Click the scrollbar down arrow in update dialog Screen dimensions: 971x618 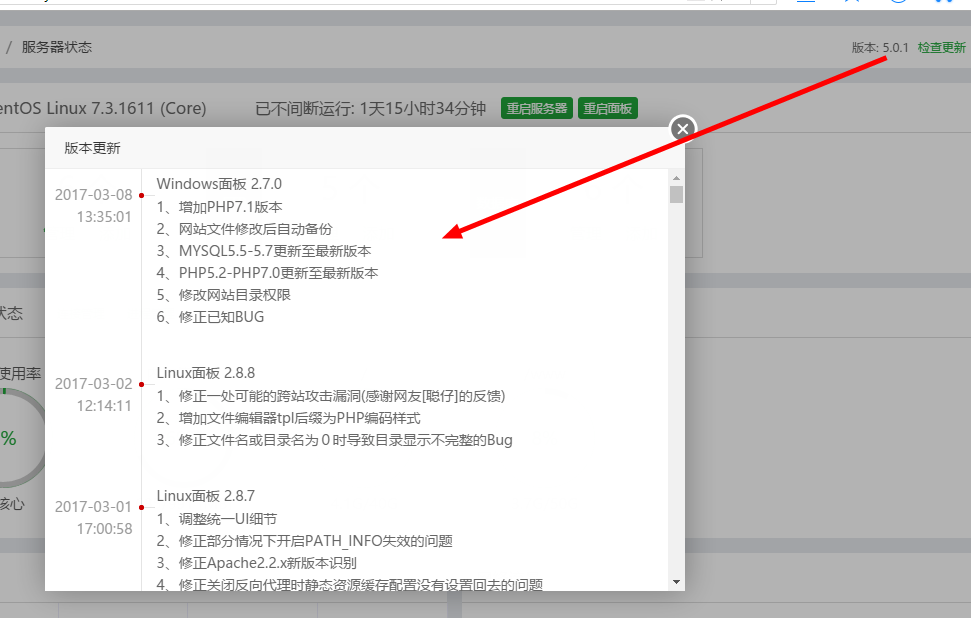point(676,582)
